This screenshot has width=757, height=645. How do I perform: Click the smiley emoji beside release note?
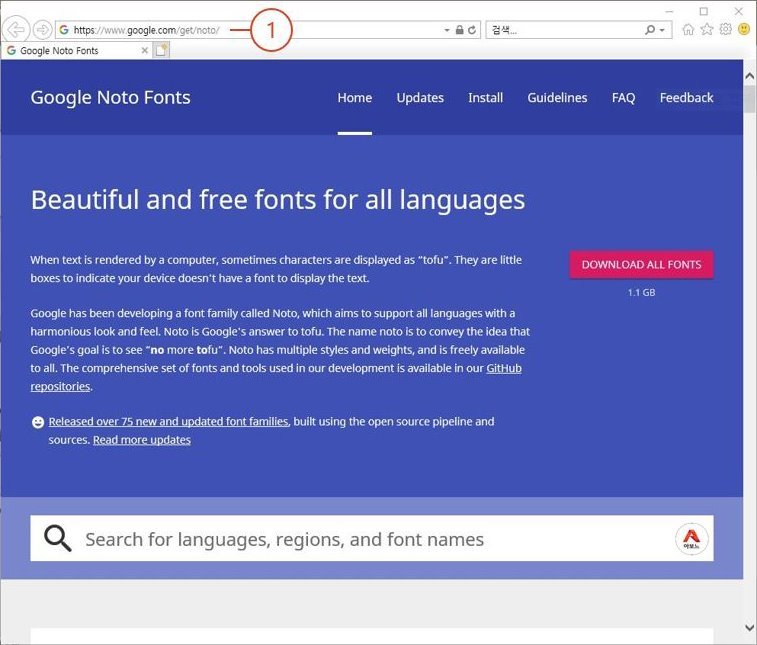(x=38, y=422)
